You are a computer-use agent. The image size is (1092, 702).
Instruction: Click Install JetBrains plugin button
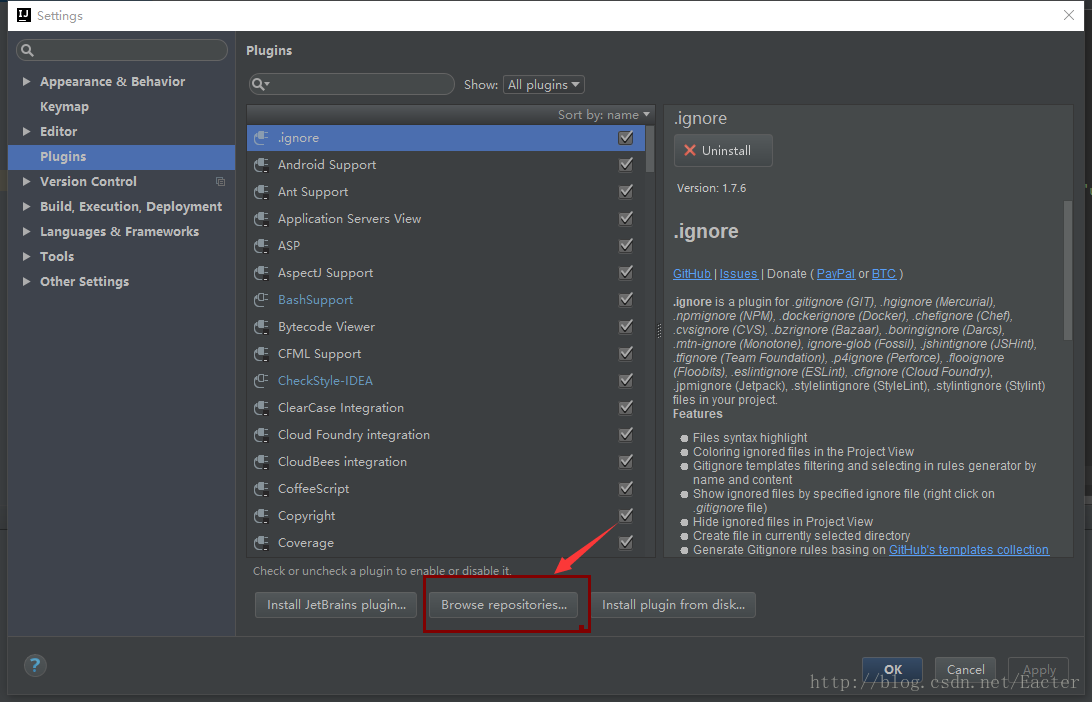tap(336, 604)
